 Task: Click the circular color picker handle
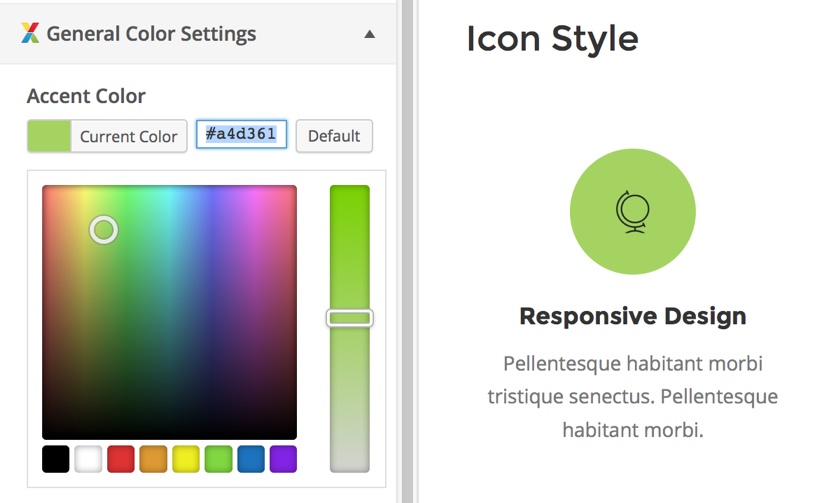pyautogui.click(x=104, y=230)
